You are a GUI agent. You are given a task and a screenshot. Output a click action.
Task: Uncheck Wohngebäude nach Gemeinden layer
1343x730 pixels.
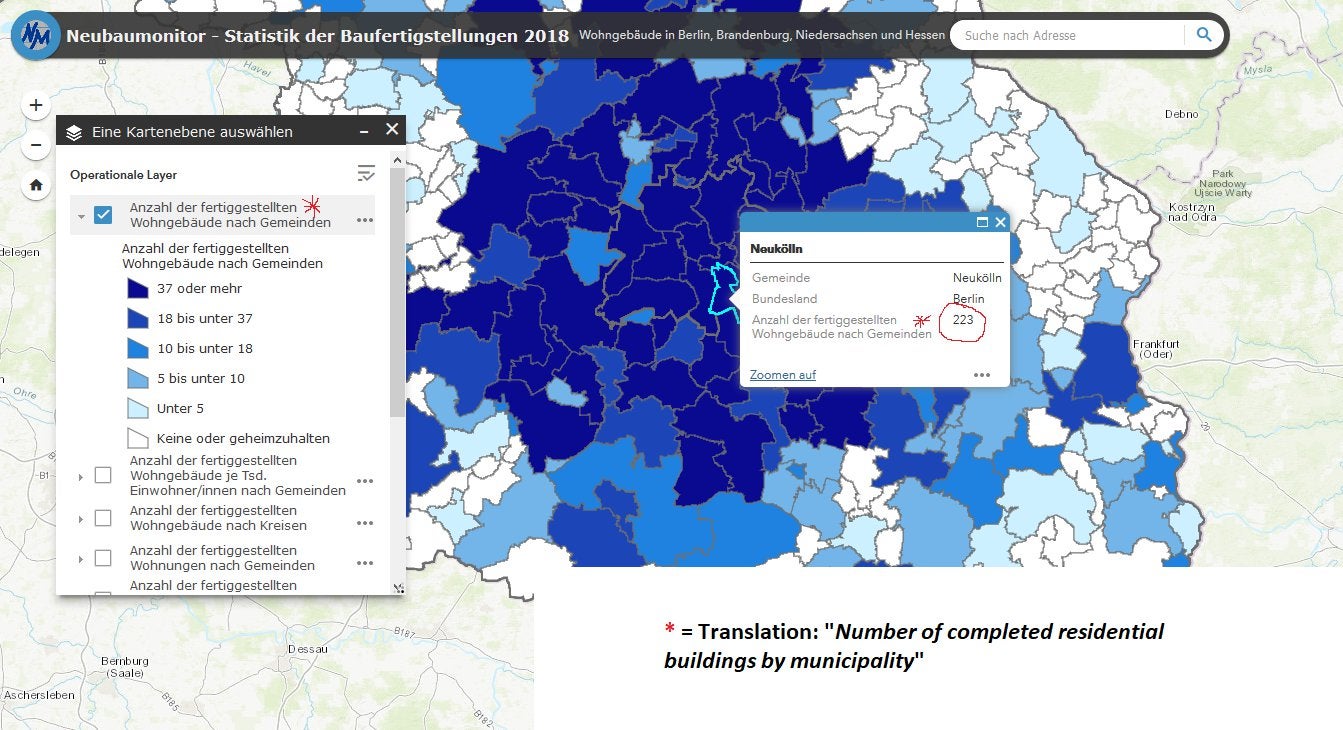point(103,215)
